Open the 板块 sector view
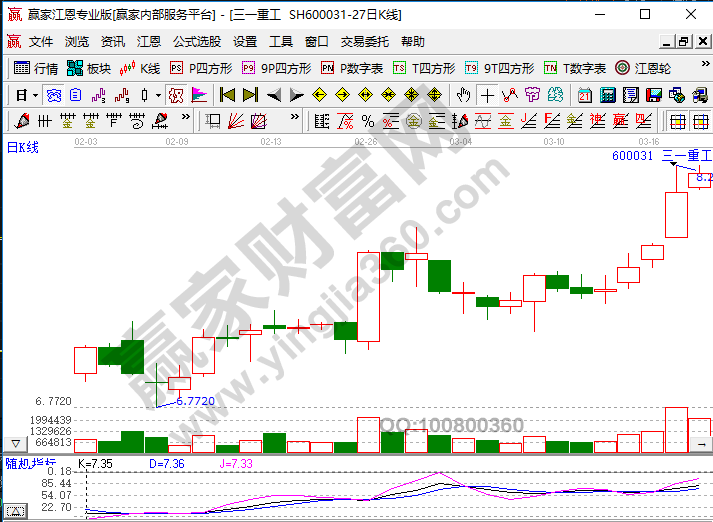 click(89, 68)
